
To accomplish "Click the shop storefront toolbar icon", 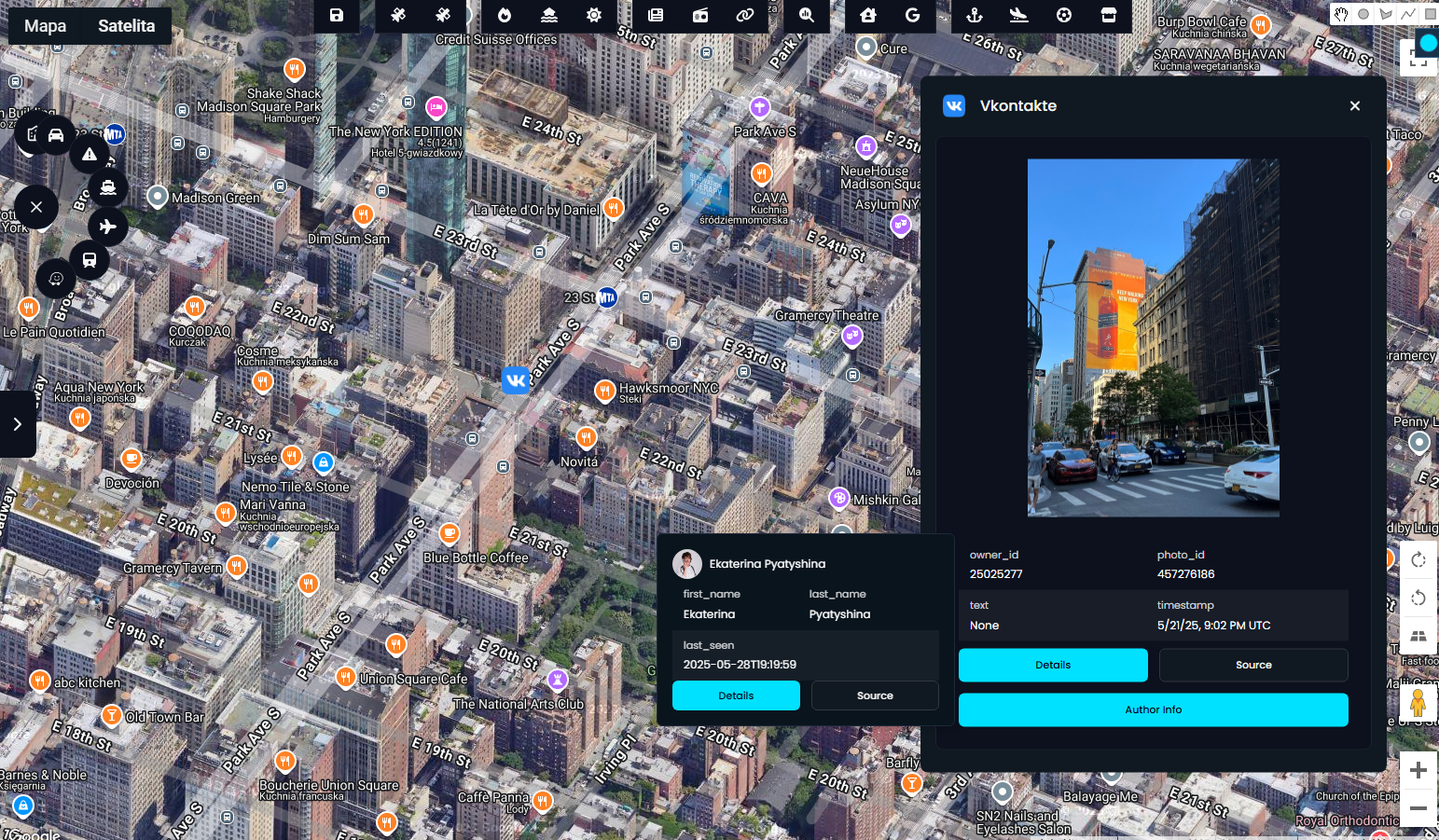I will (1109, 15).
